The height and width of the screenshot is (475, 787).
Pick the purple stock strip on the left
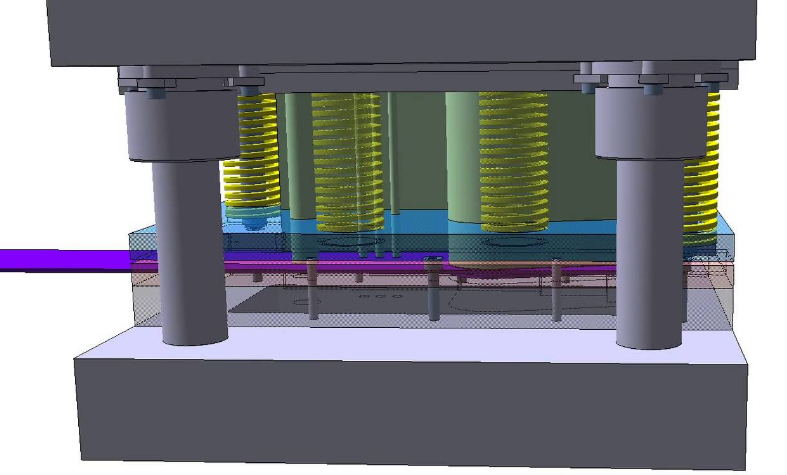coord(60,260)
